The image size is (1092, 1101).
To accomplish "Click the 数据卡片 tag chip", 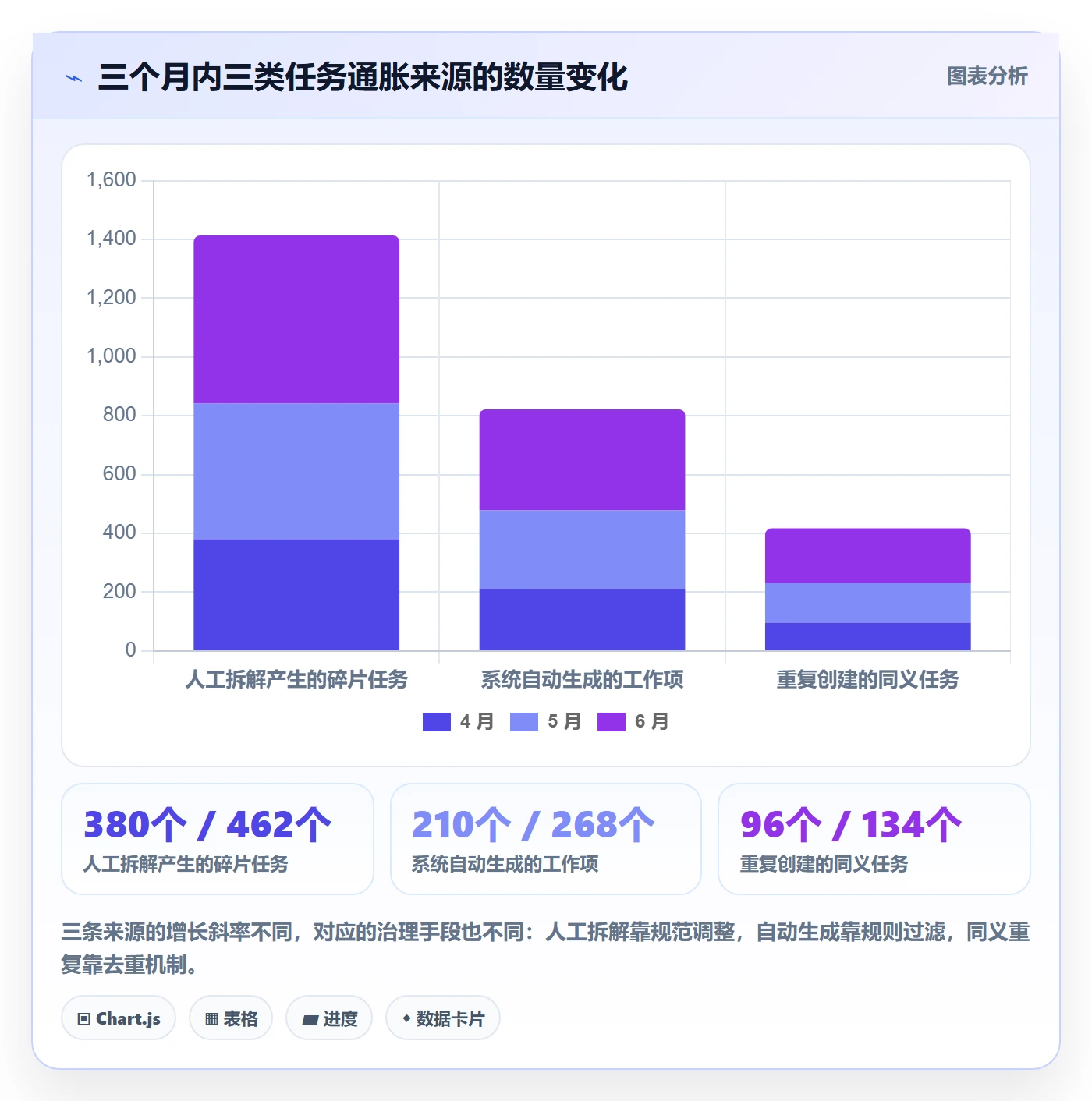I will [443, 1018].
